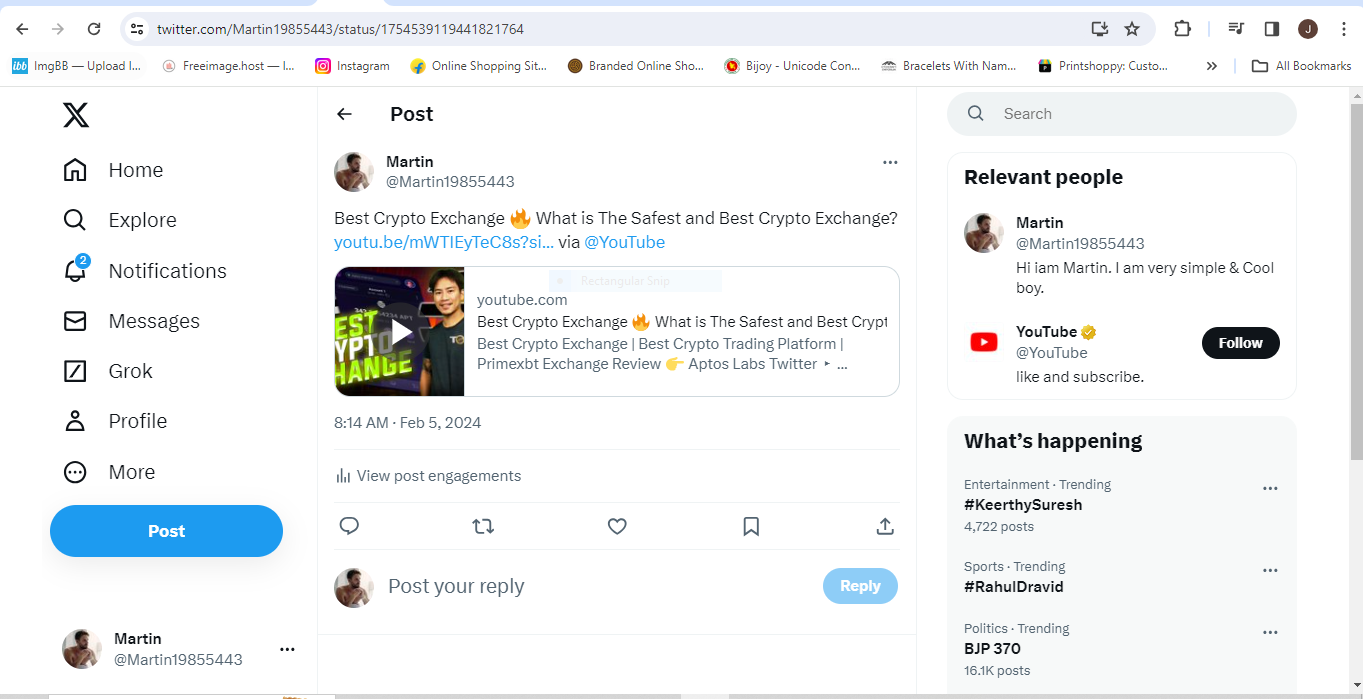This screenshot has height=699, width=1363.
Task: Open account menu dots beside Martin at bottom
Action: click(287, 649)
